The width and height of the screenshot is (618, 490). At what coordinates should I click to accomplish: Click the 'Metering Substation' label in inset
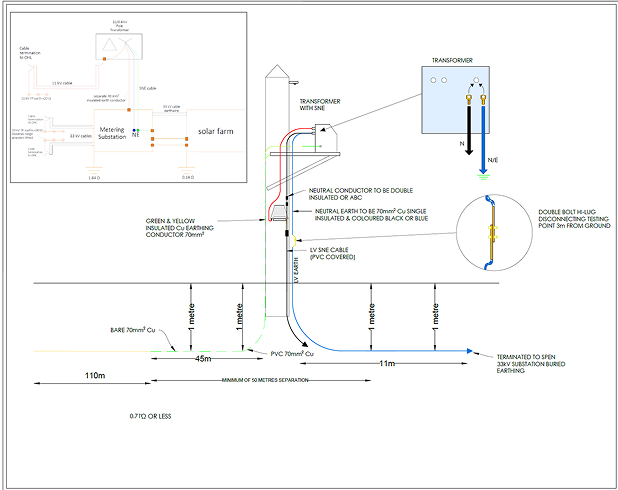click(112, 133)
